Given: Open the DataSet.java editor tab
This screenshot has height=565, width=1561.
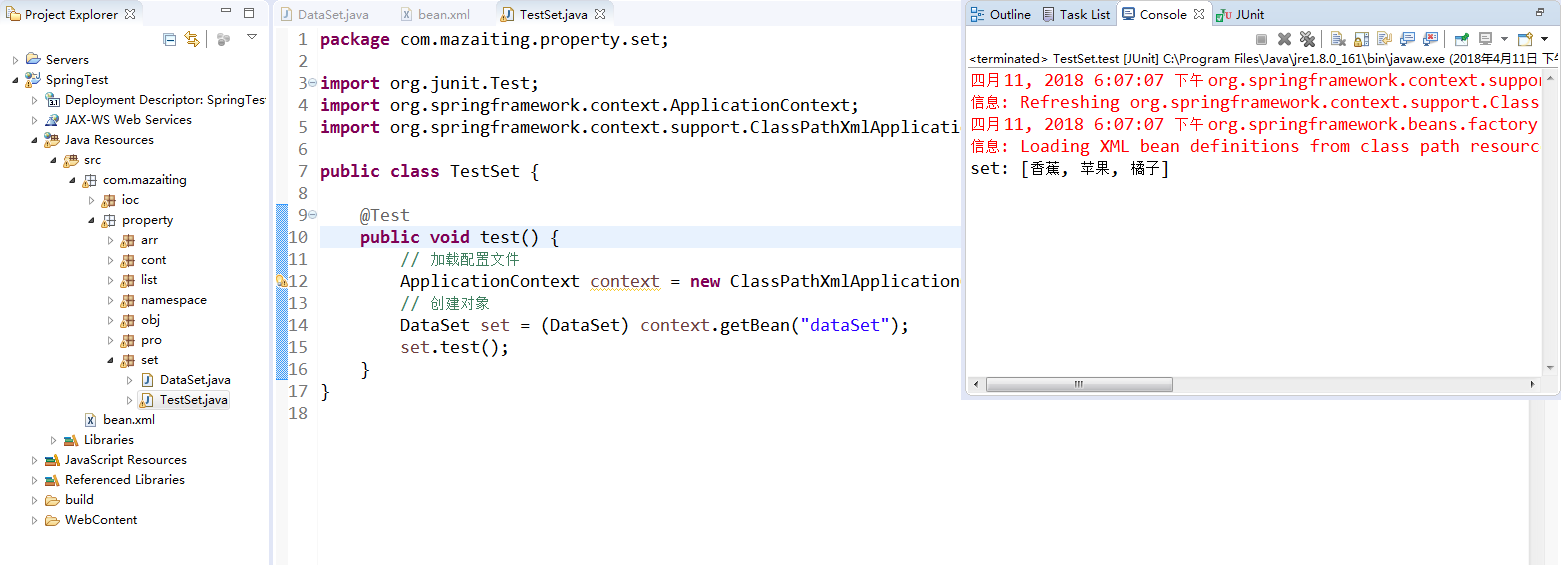Looking at the screenshot, I should (x=325, y=14).
